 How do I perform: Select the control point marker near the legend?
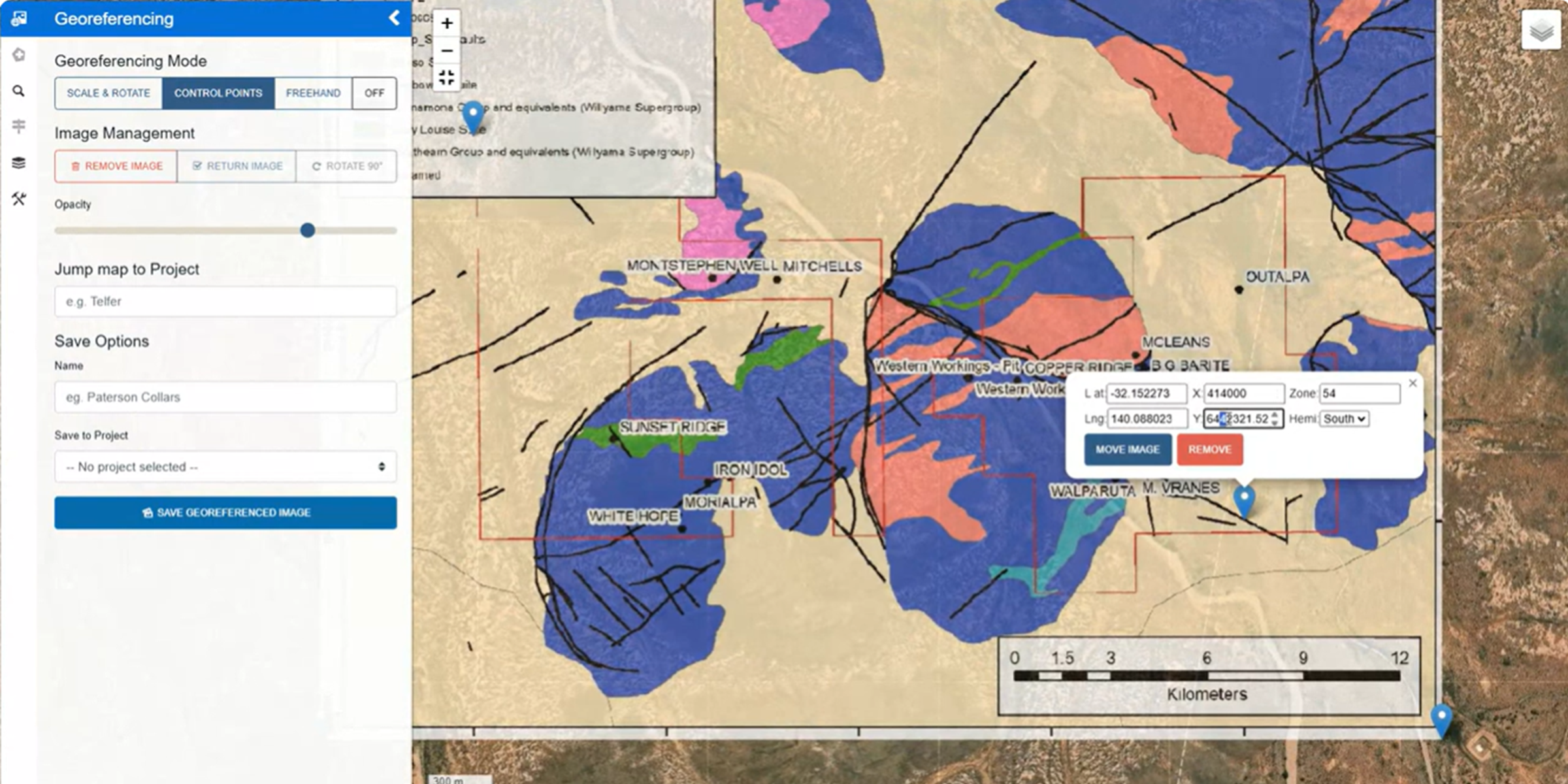[x=473, y=118]
